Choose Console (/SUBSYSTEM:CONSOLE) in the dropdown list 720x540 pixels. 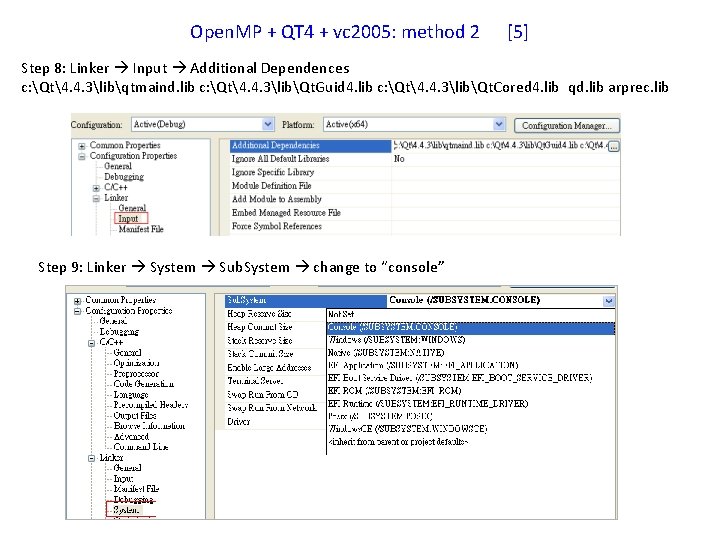coord(471,327)
